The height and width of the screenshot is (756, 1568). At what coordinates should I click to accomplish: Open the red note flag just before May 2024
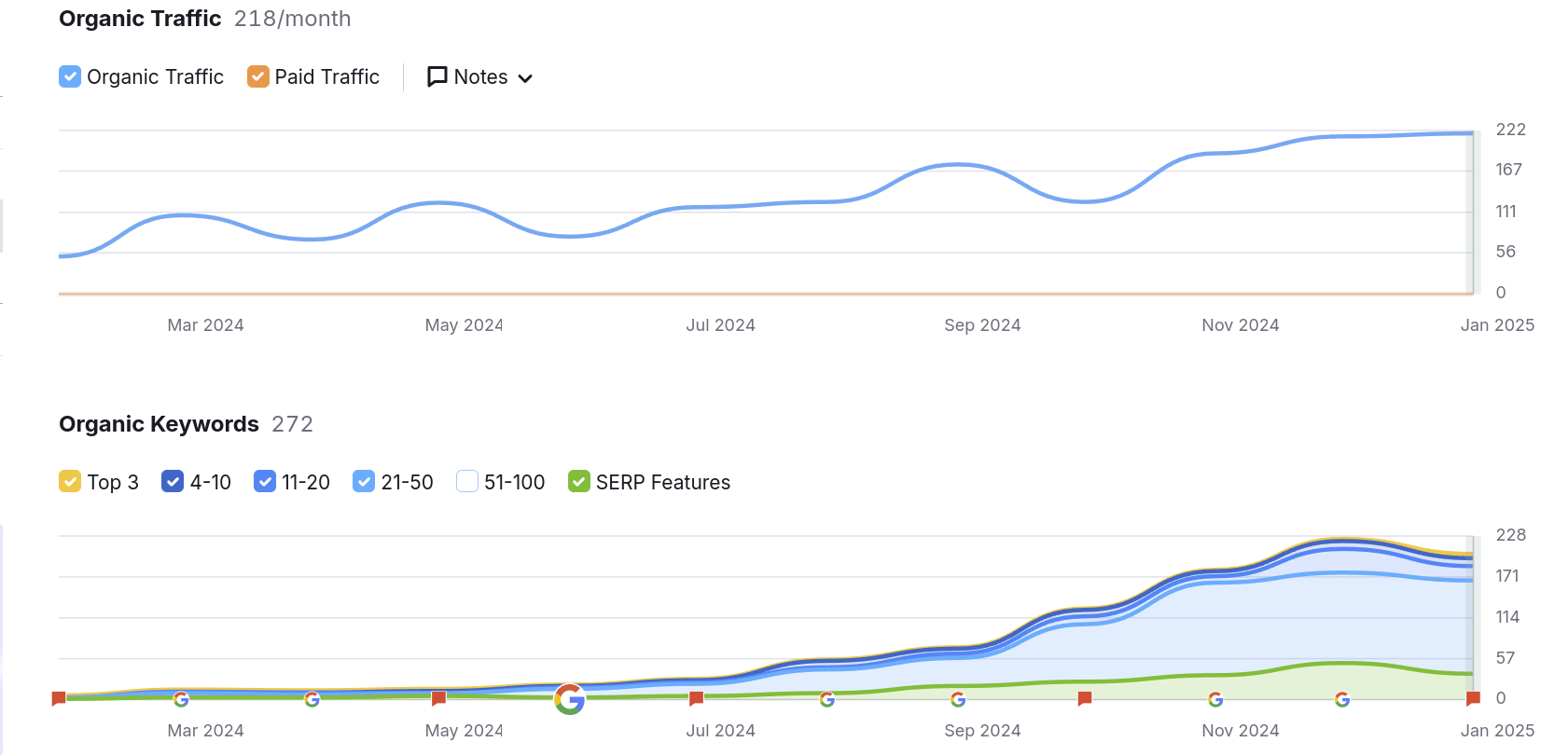pos(438,698)
